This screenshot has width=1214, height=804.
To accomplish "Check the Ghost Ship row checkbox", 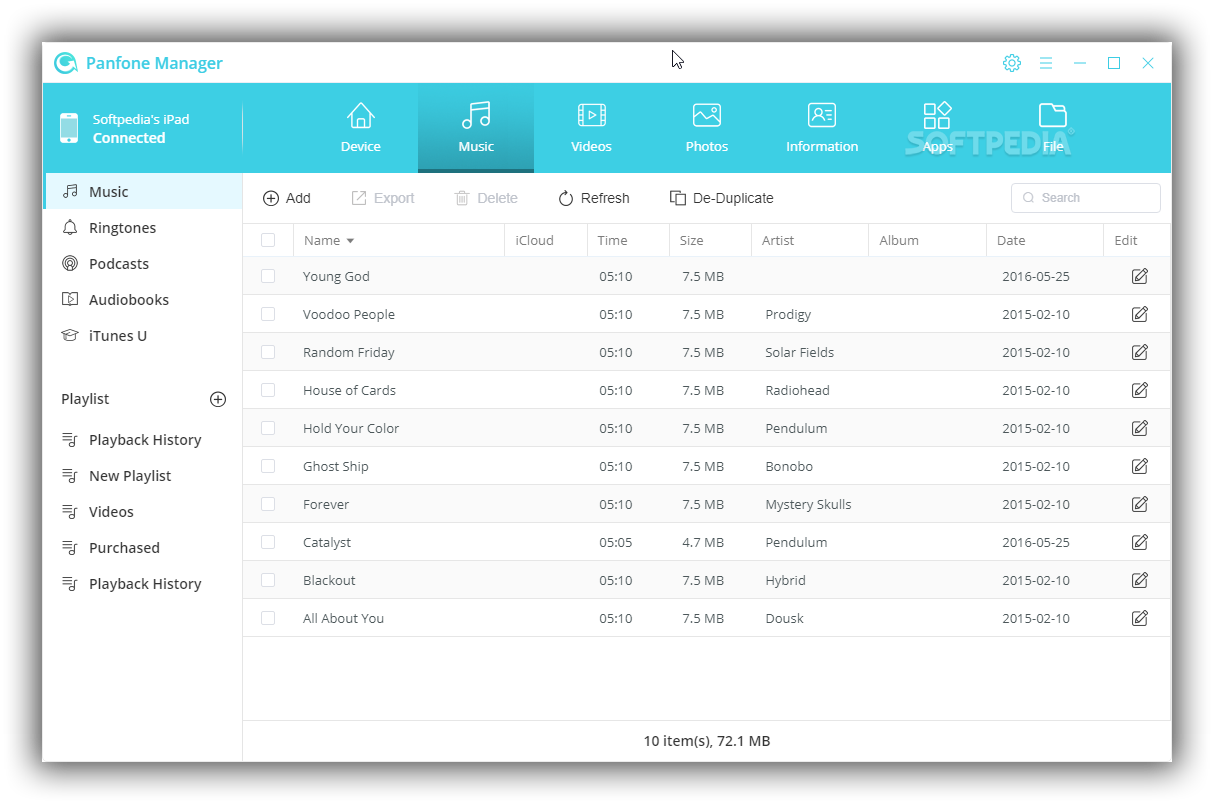I will tap(268, 466).
